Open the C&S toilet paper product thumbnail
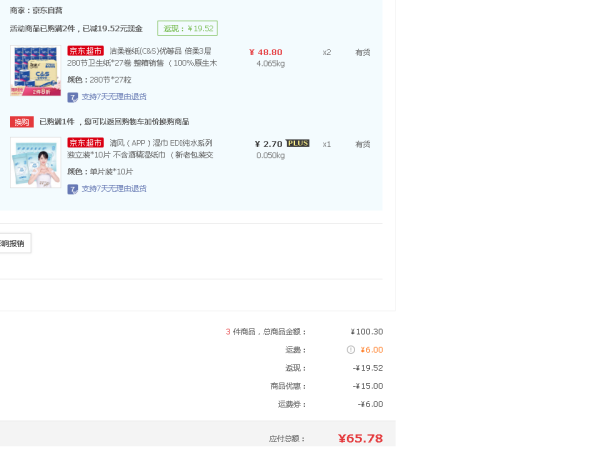Image resolution: width=600 pixels, height=450 pixels. point(36,71)
